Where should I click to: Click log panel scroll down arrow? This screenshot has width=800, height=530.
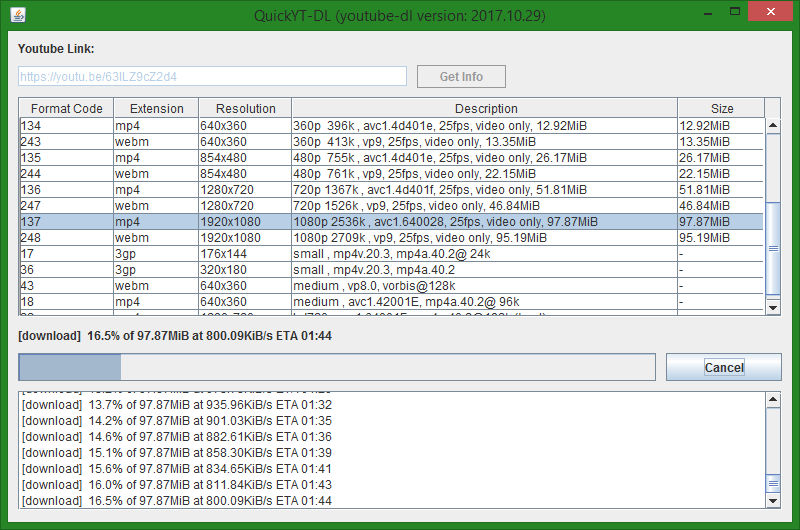pos(773,500)
